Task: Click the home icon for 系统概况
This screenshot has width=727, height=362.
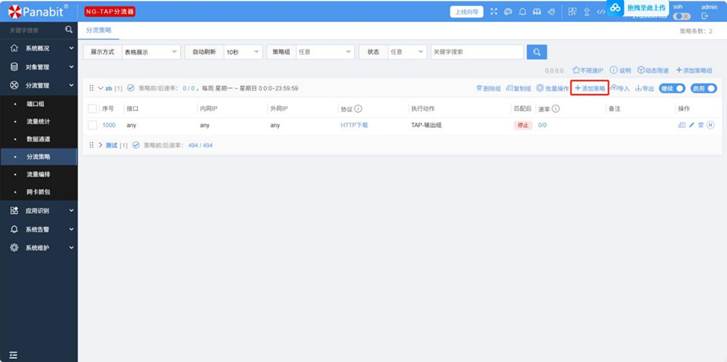Action: (x=14, y=48)
